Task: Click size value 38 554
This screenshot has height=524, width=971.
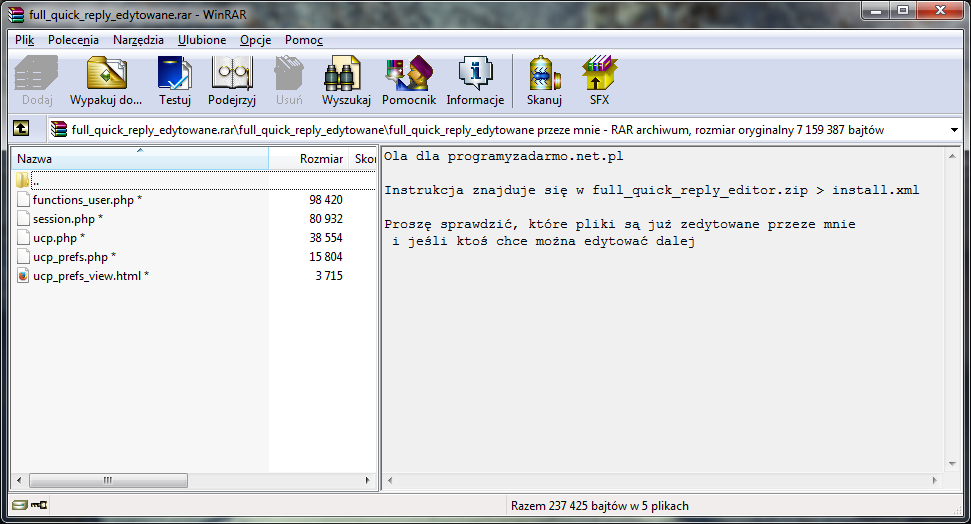Action: tap(326, 238)
